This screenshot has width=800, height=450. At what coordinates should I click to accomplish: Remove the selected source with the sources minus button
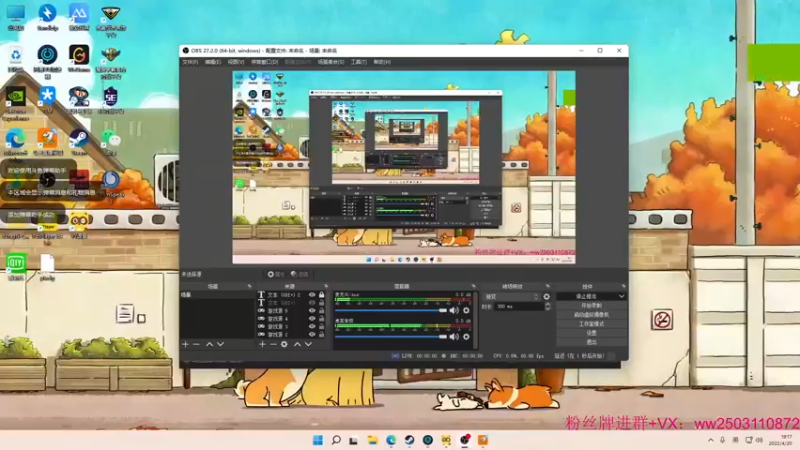tap(273, 344)
